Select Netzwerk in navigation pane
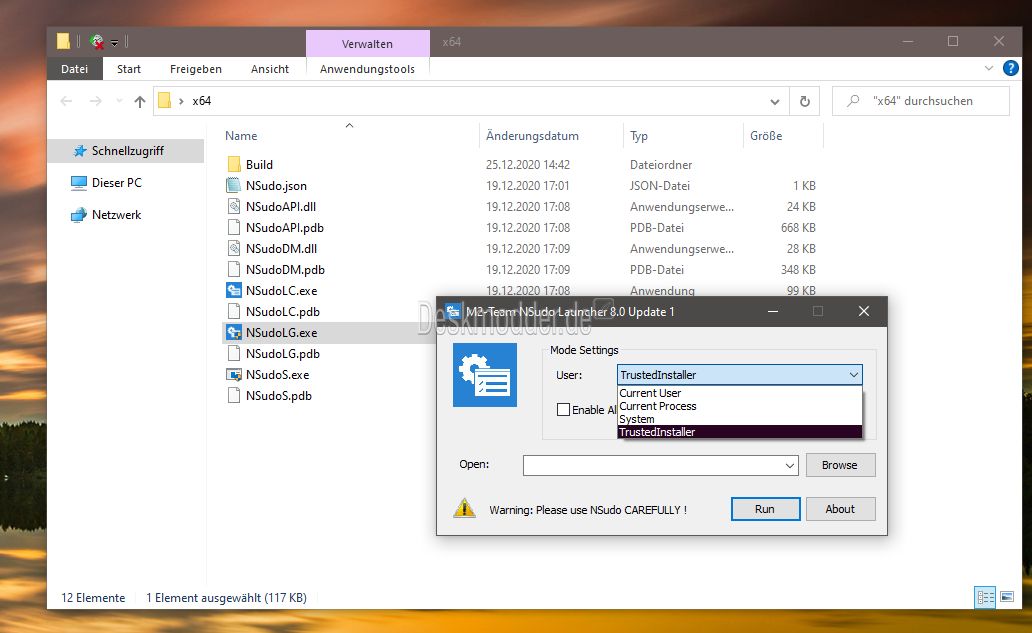This screenshot has height=633, width=1032. (x=116, y=215)
